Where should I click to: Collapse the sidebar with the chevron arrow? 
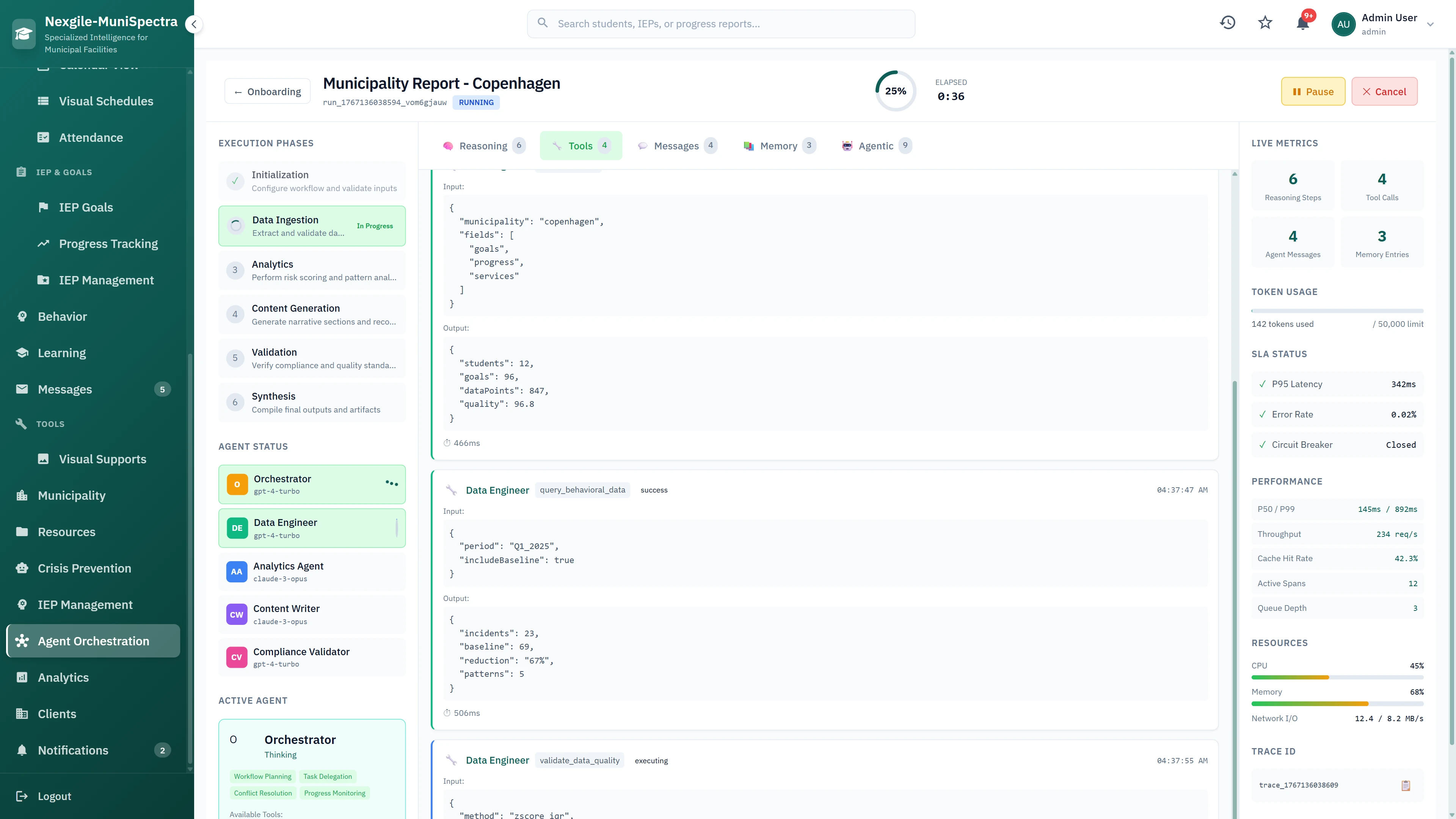point(194,24)
